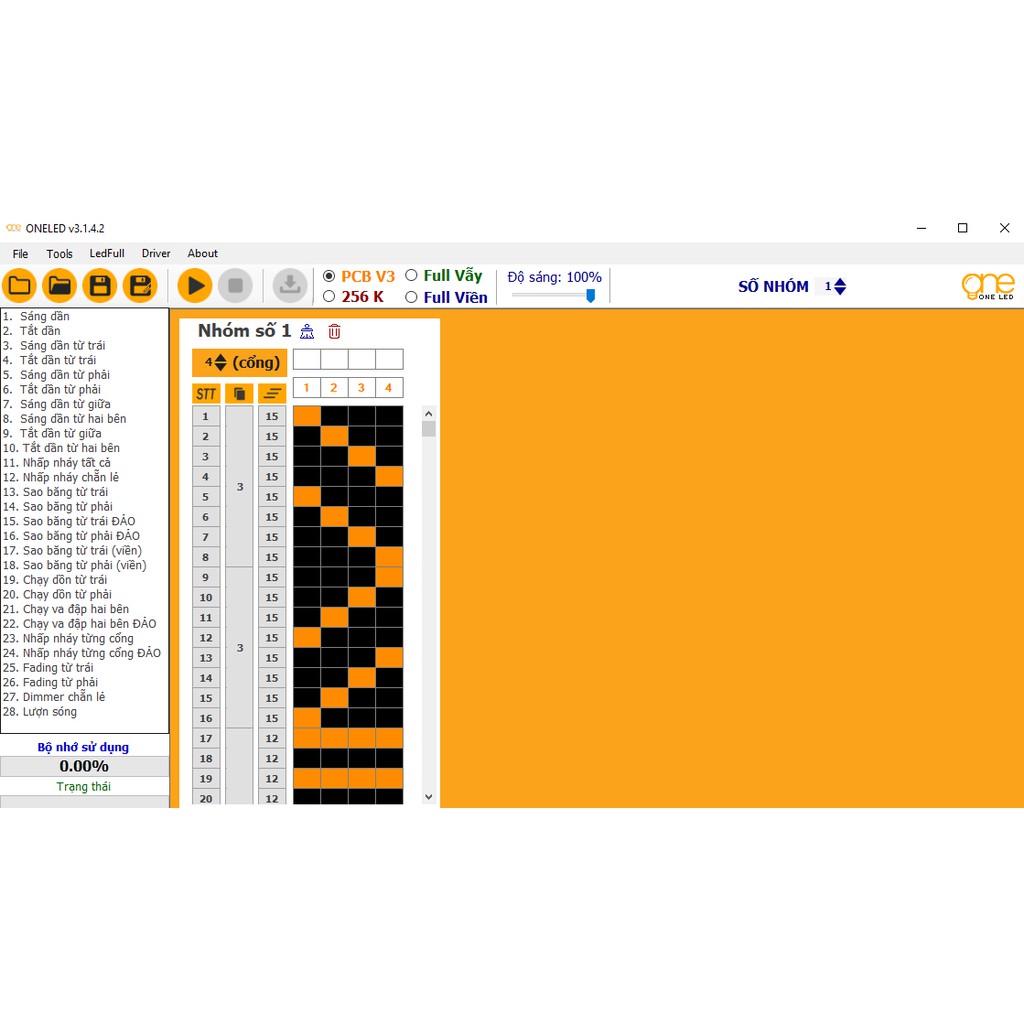1024x1024 pixels.
Task: Click port column header 2
Action: pyautogui.click(x=334, y=387)
